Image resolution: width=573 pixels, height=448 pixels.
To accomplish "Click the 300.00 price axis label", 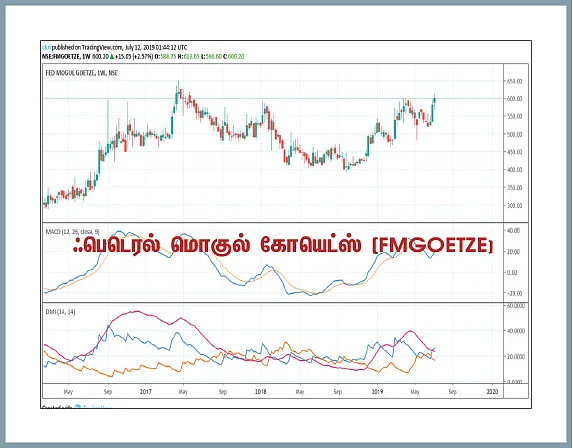I will tap(514, 205).
